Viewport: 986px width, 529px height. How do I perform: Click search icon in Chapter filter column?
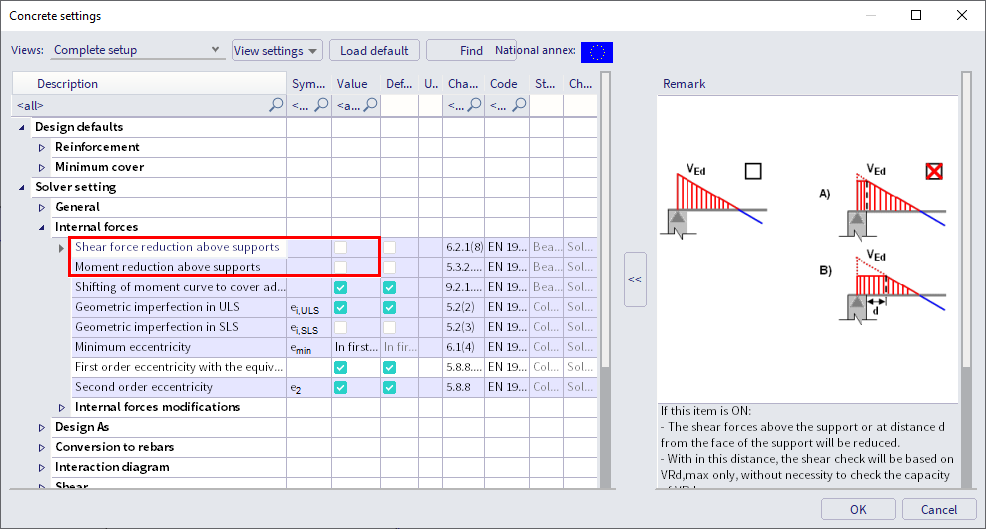pyautogui.click(x=475, y=105)
